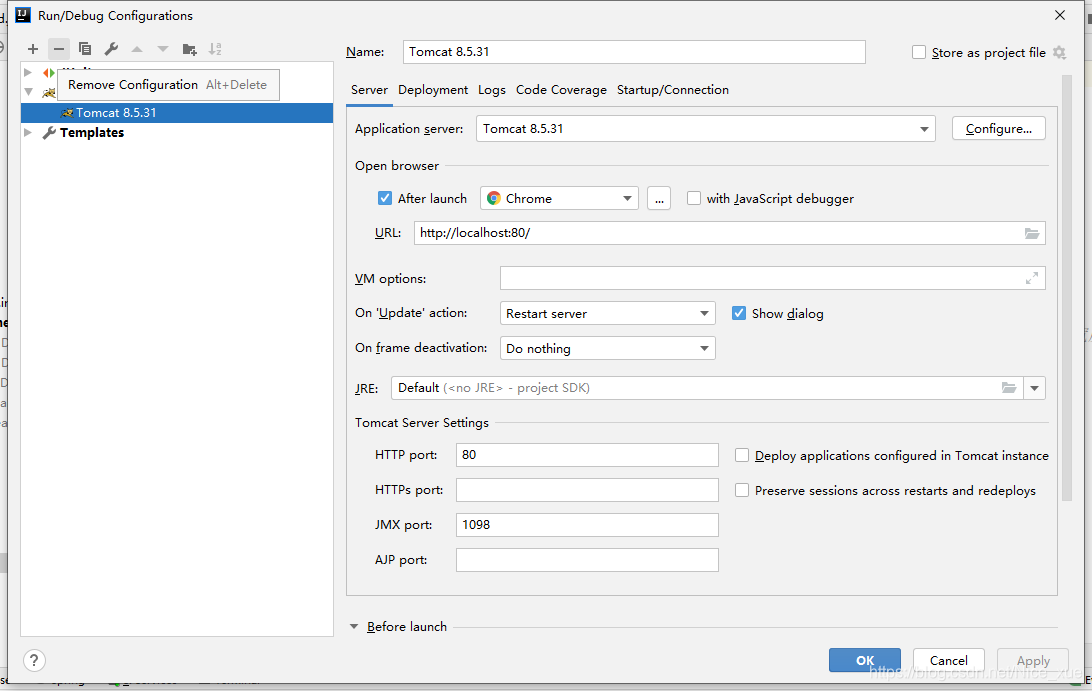Image resolution: width=1092 pixels, height=691 pixels.
Task: Expand the Templates tree node
Action: pyautogui.click(x=28, y=132)
